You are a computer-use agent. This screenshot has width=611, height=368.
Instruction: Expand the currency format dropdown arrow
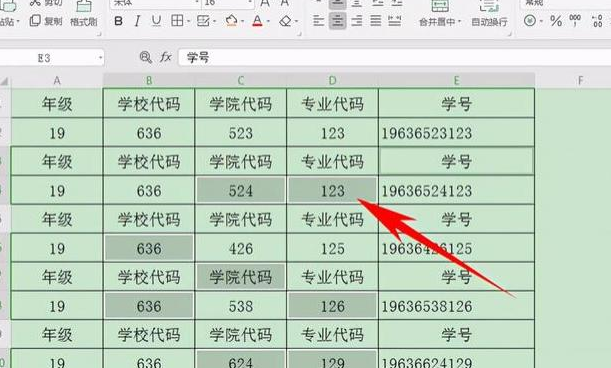[541, 21]
